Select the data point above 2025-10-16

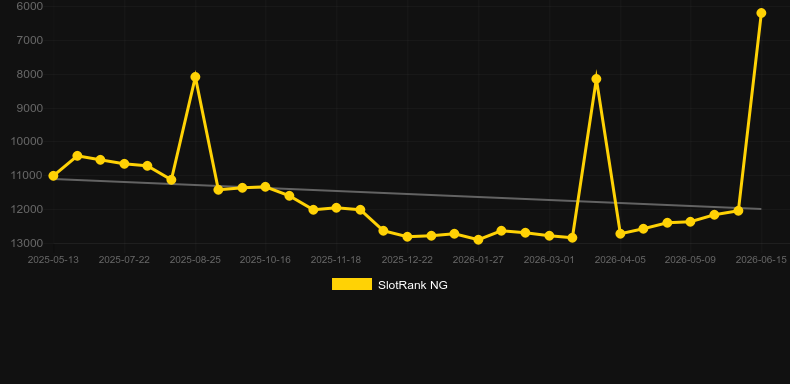(266, 187)
